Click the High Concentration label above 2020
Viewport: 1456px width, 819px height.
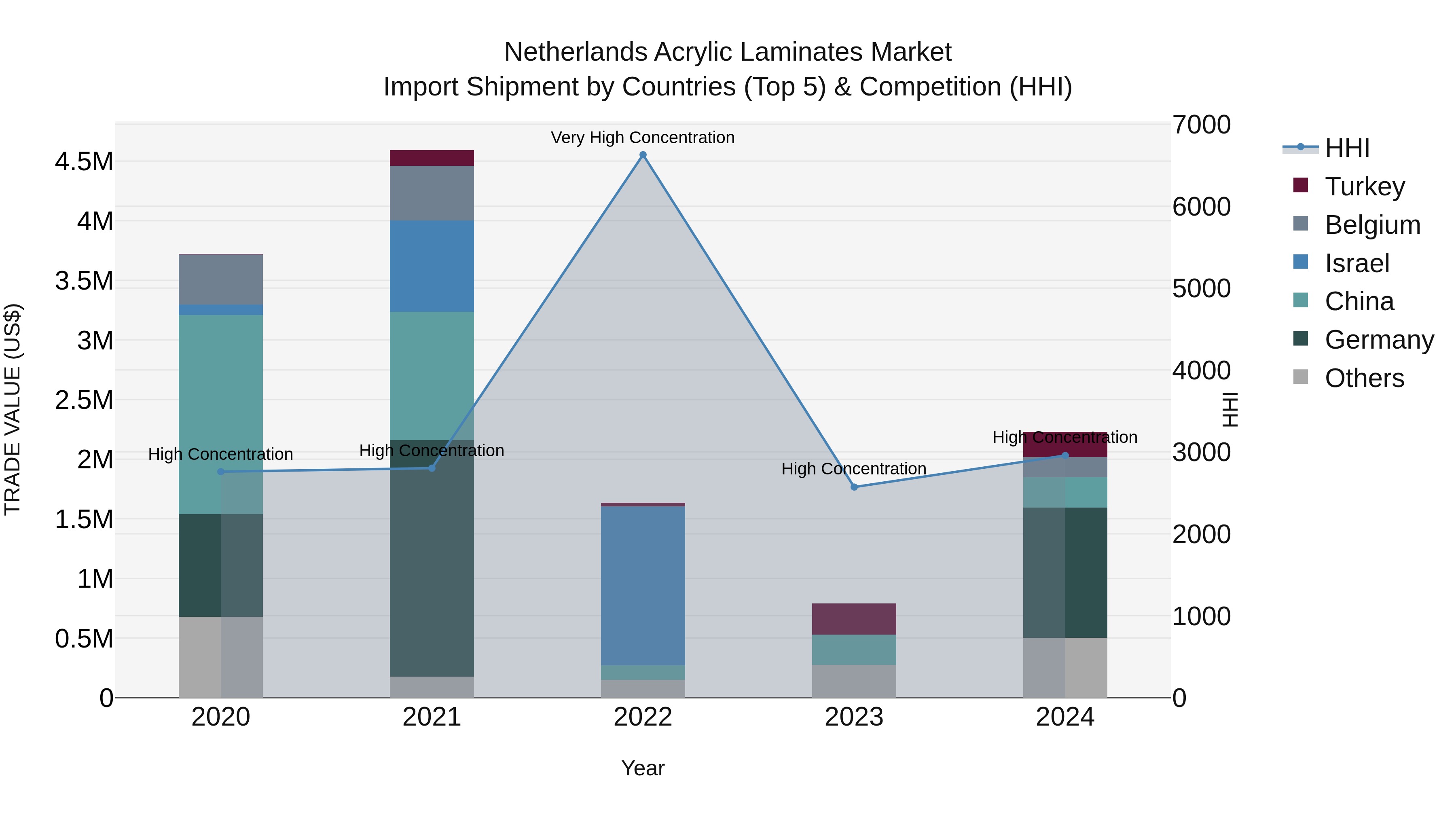coord(220,454)
